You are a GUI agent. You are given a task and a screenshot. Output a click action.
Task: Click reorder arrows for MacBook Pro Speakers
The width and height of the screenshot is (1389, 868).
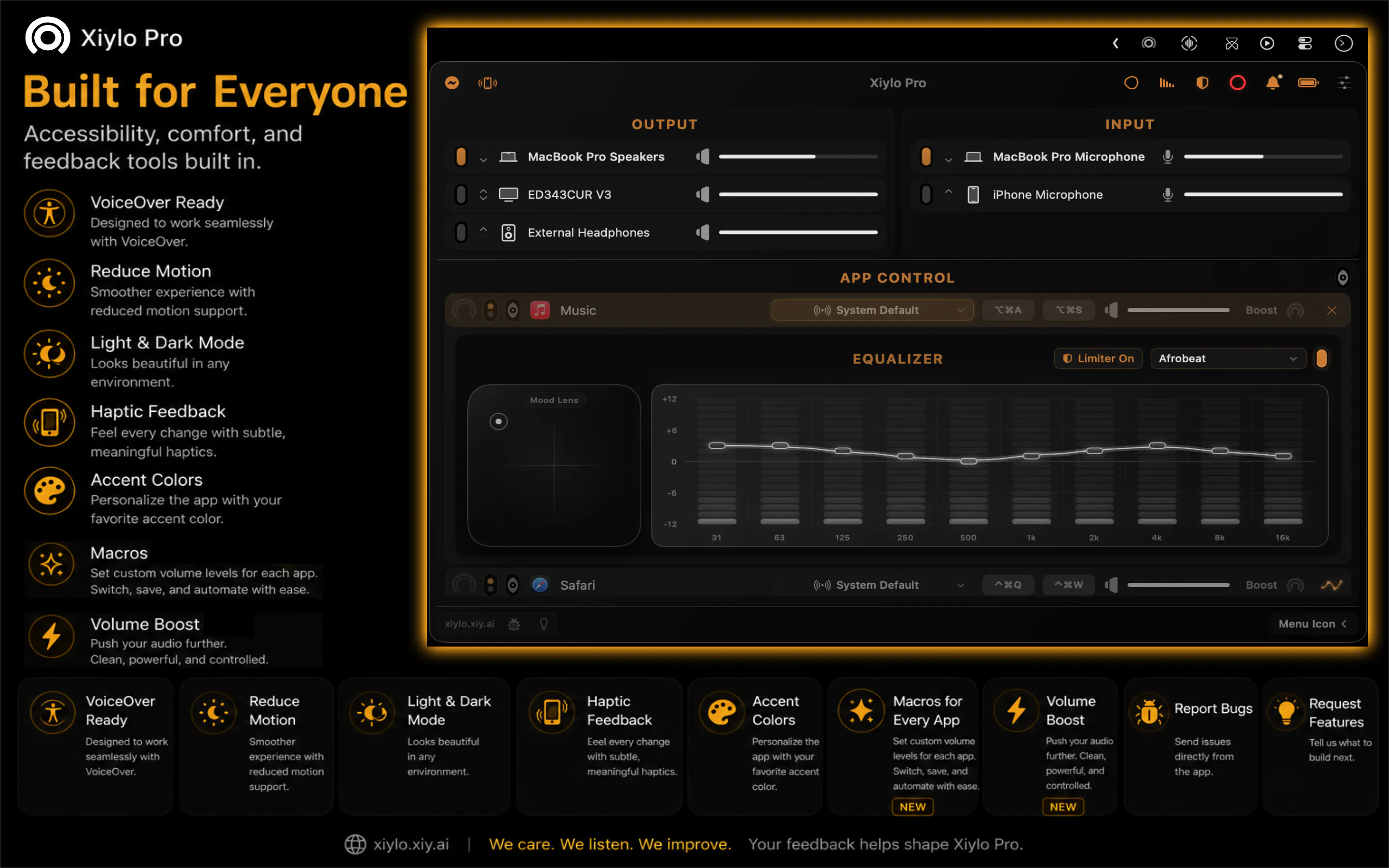coord(483,158)
